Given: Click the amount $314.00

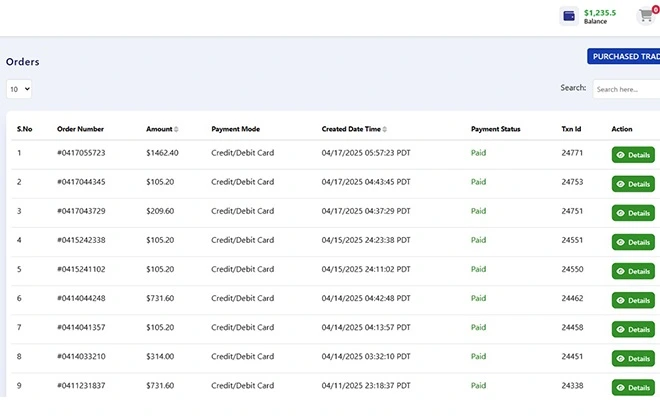Looking at the screenshot, I should point(160,356).
